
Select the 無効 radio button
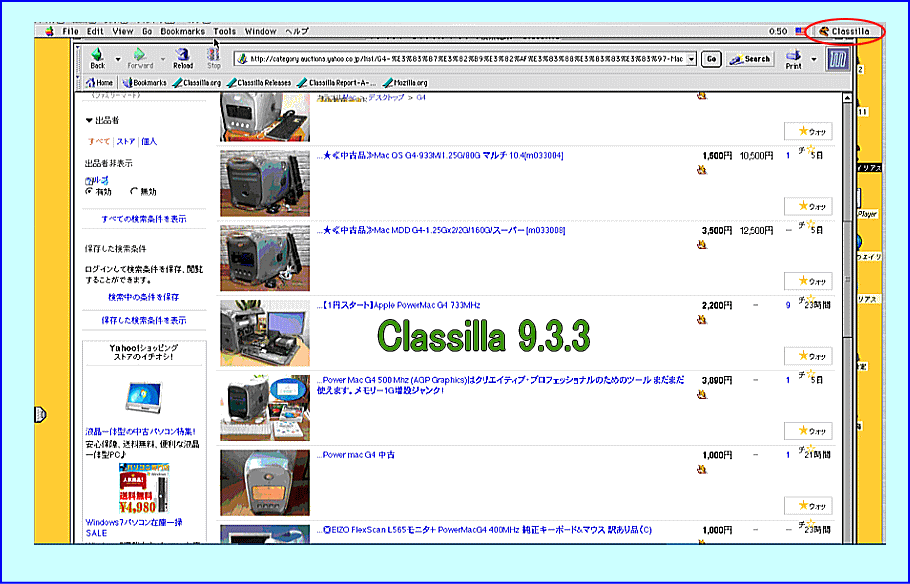coord(130,190)
